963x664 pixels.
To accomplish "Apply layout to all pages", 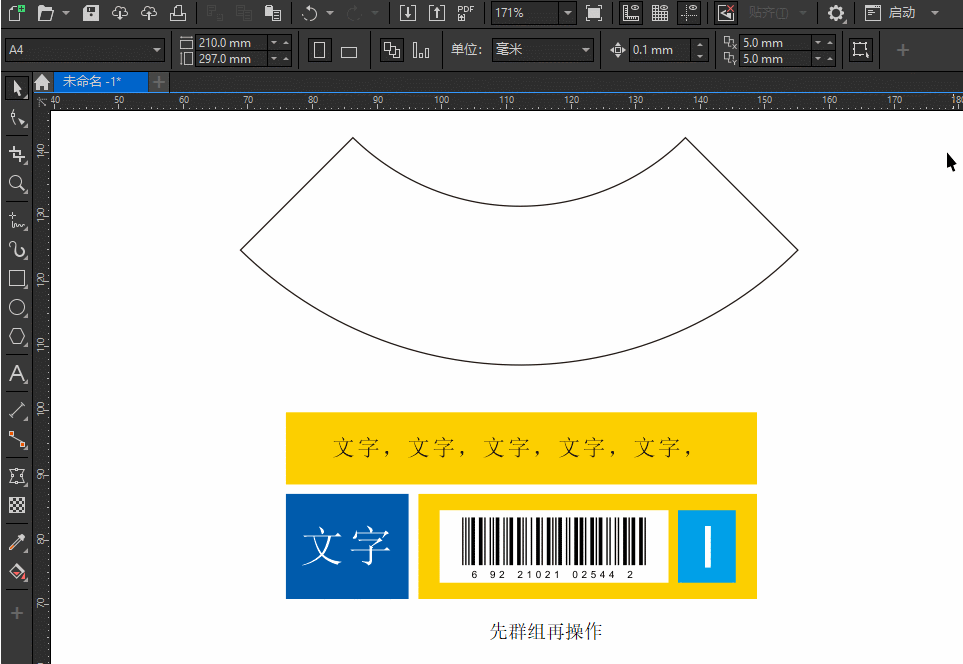I will coord(391,50).
